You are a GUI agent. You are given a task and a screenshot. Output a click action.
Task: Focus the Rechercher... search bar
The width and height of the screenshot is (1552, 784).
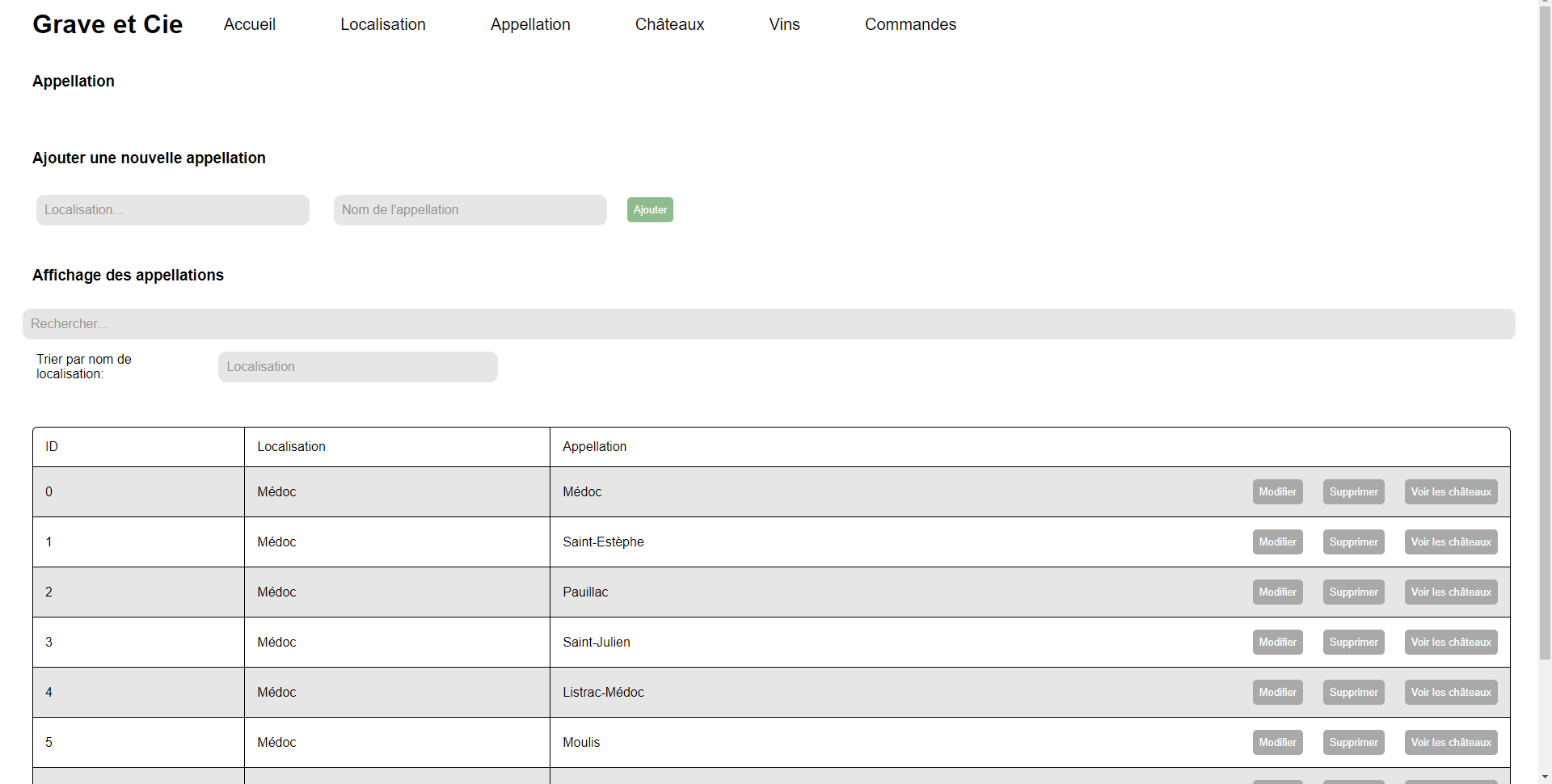click(x=769, y=324)
